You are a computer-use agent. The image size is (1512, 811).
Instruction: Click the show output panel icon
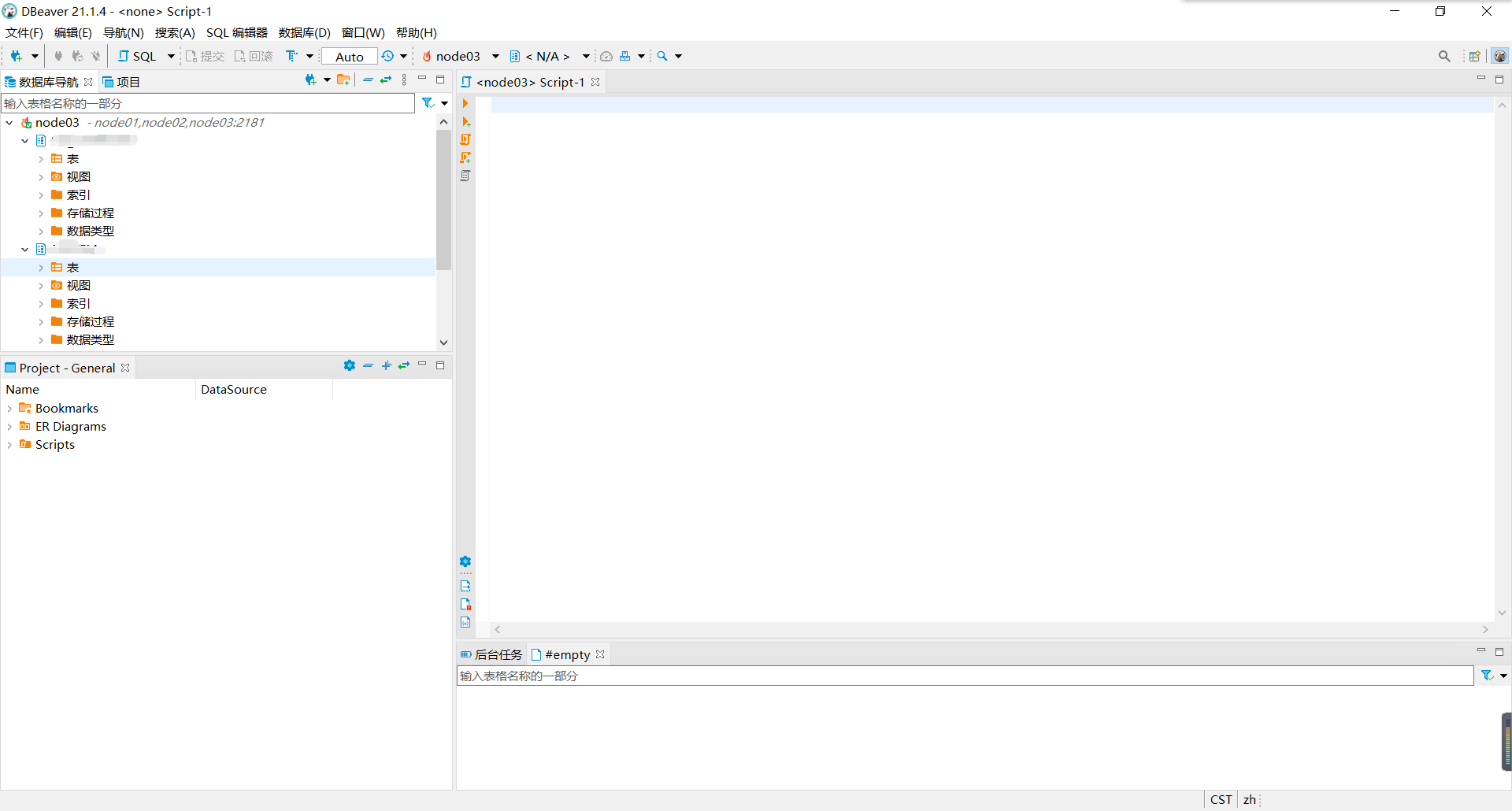[x=465, y=586]
